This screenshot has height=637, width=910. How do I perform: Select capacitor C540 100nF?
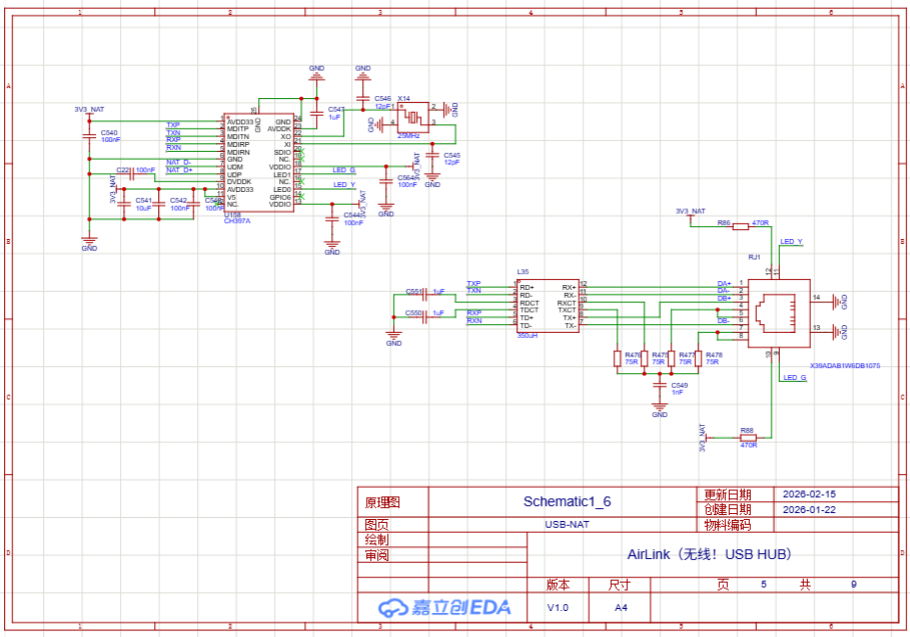(x=89, y=136)
